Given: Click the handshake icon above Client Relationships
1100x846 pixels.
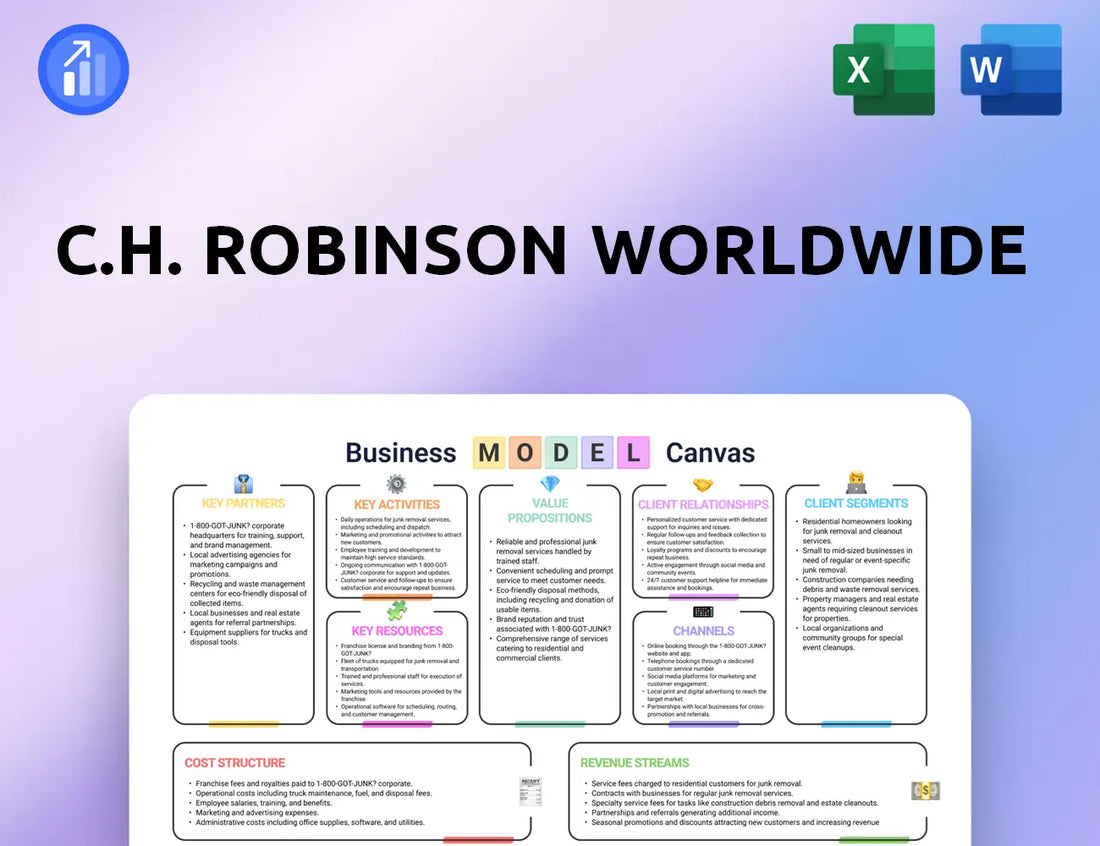Looking at the screenshot, I should (703, 485).
